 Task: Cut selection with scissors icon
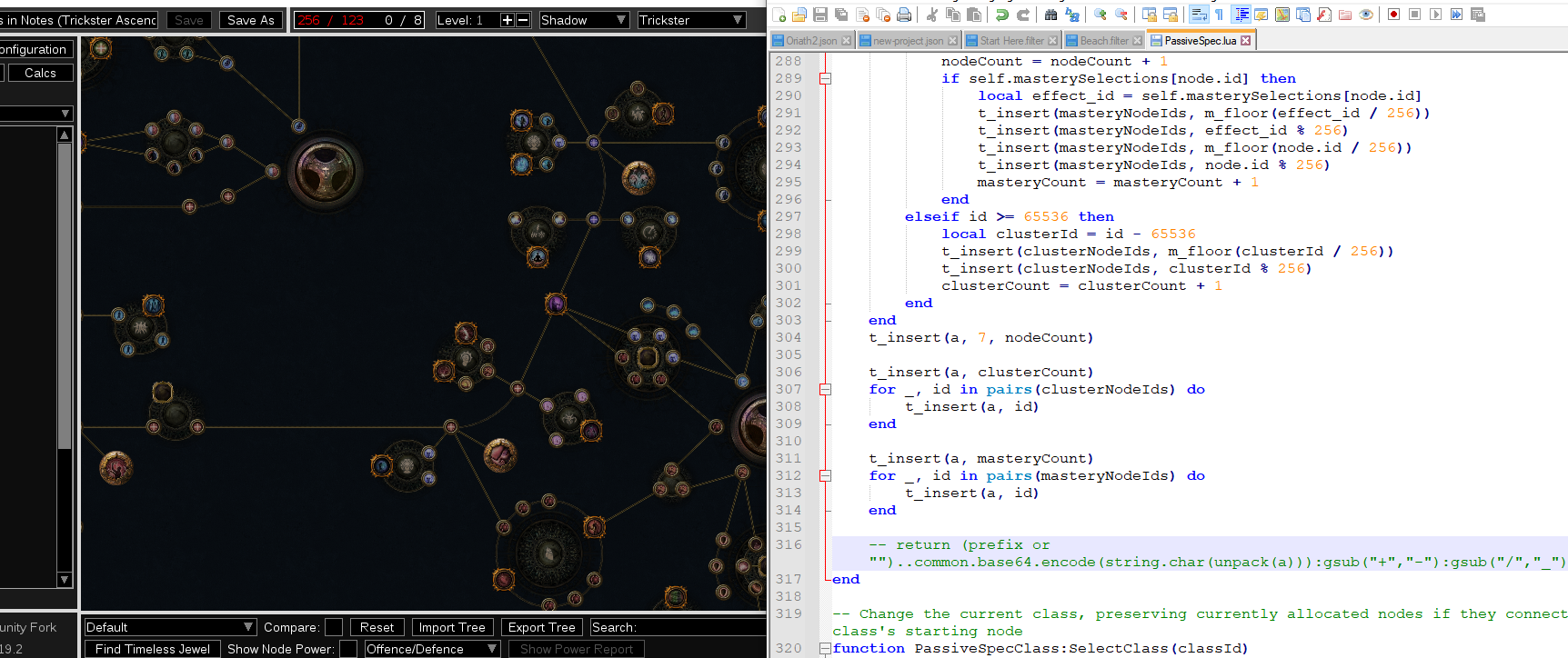[931, 15]
